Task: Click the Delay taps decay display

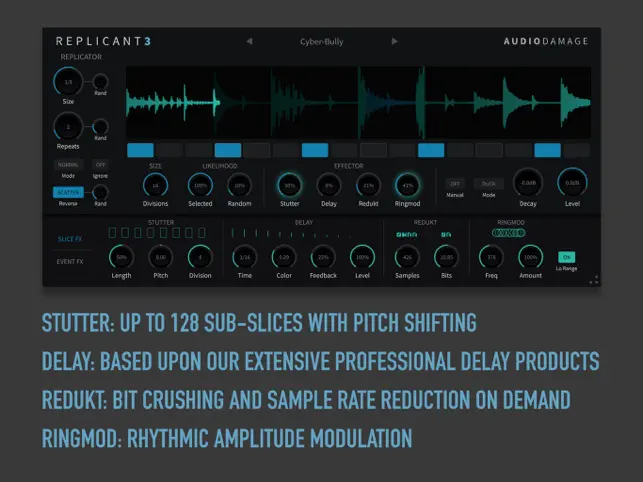Action: (292, 233)
